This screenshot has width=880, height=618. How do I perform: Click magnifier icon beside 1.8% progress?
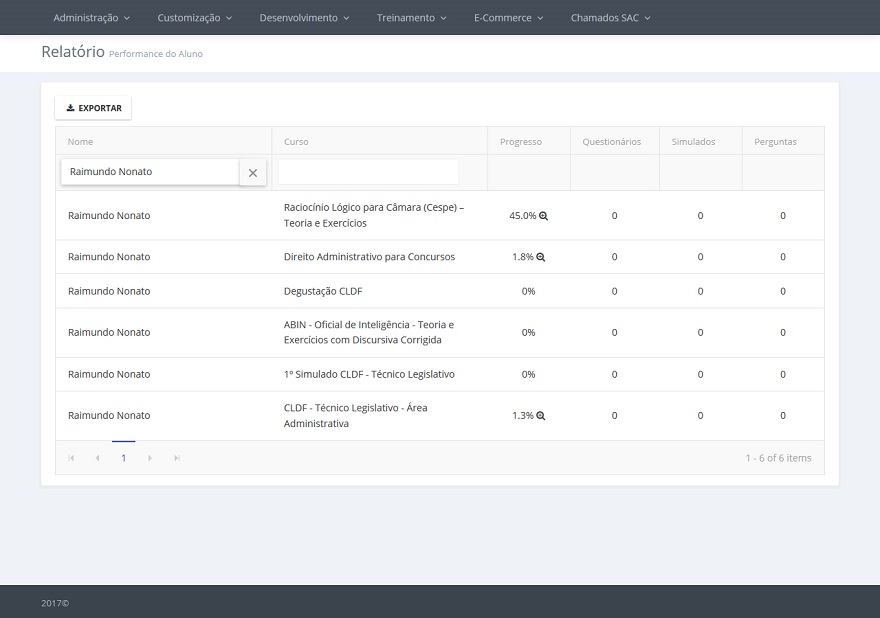tap(541, 257)
